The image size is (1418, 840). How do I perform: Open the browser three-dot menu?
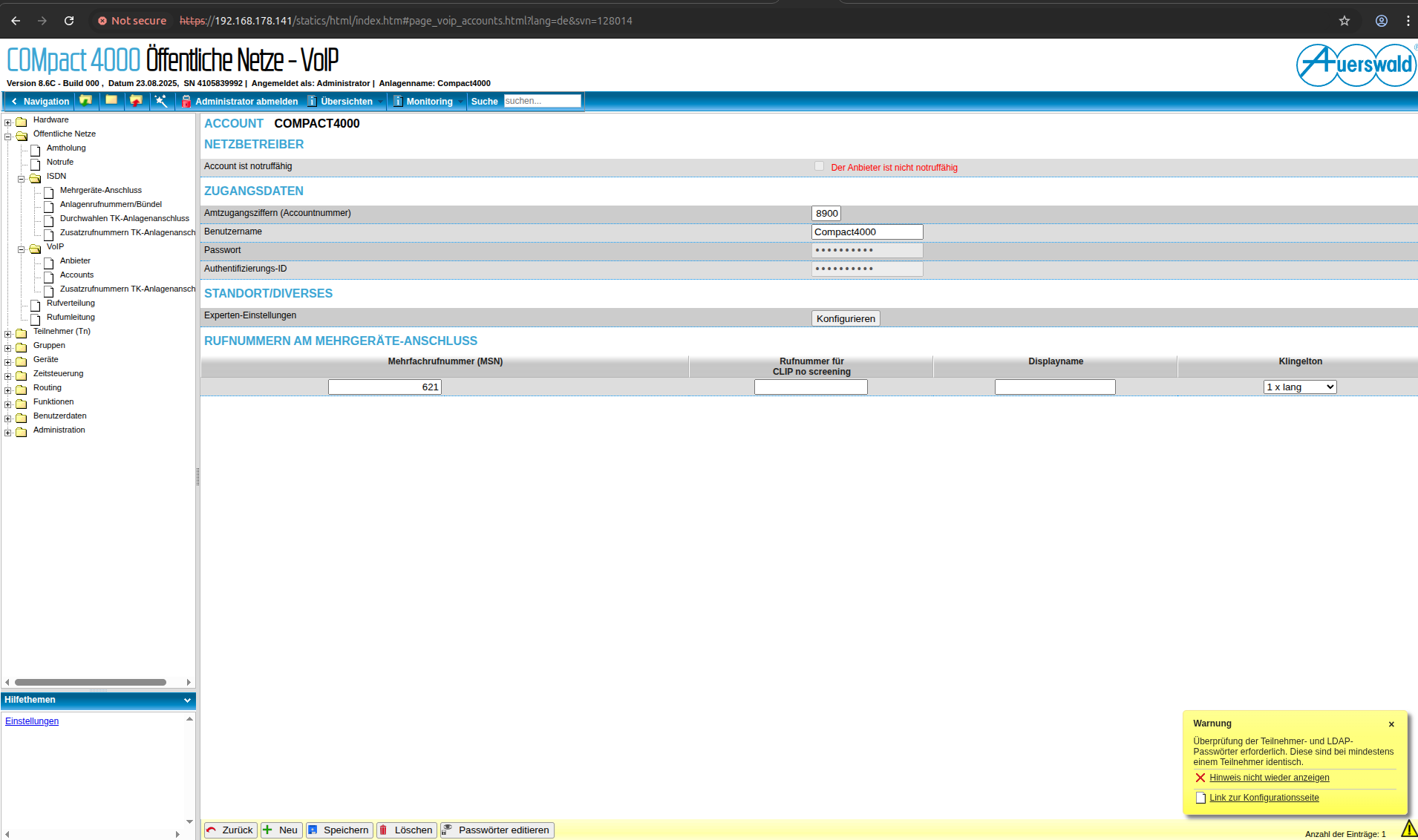[1408, 21]
